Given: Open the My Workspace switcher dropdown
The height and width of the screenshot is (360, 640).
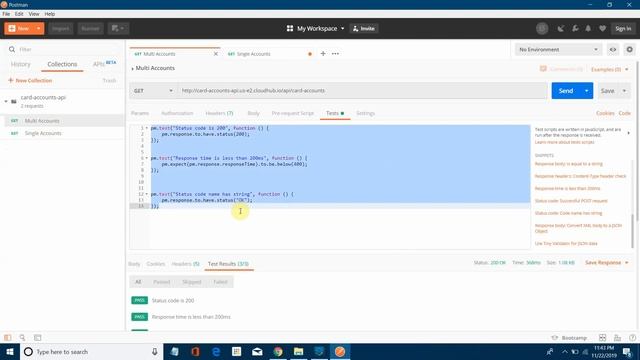Looking at the screenshot, I should [x=316, y=29].
